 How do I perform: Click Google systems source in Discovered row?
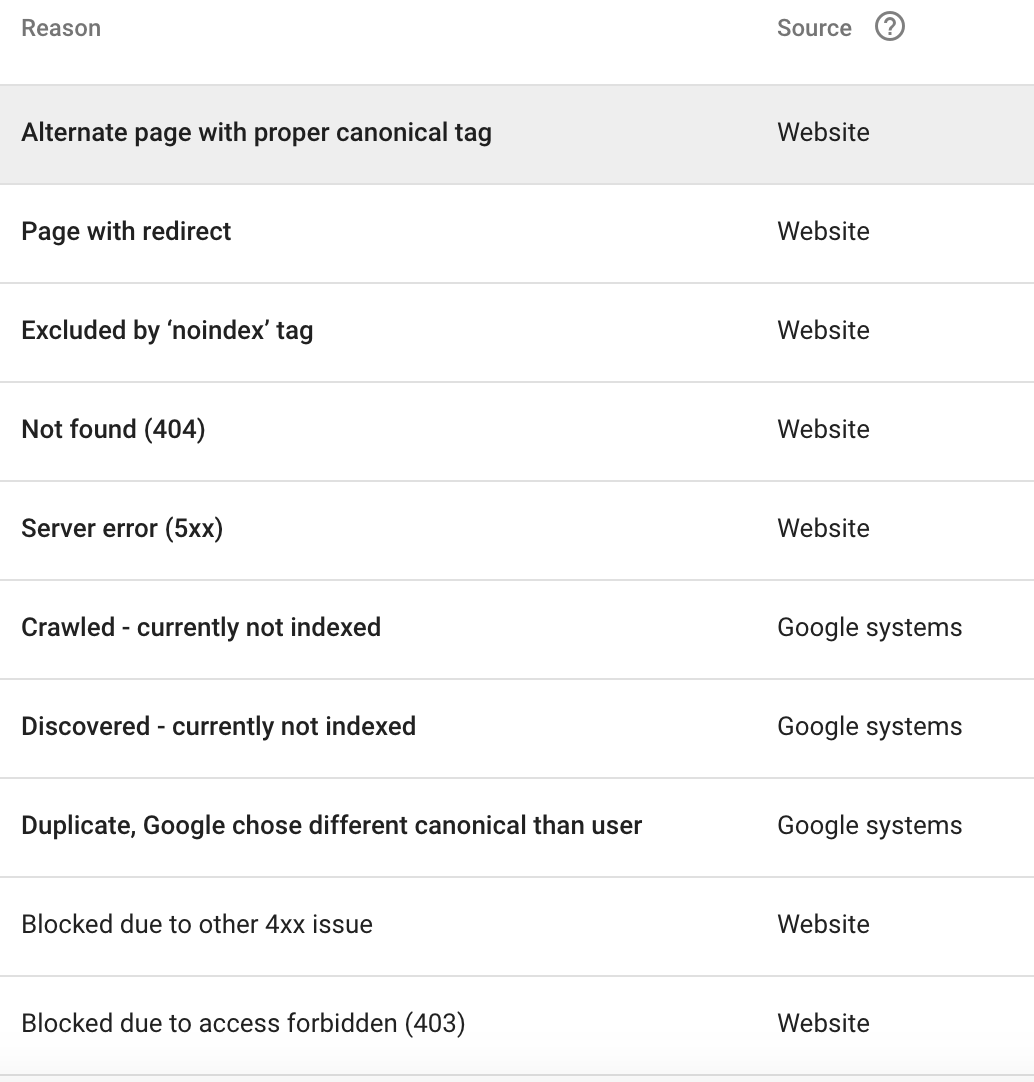click(870, 727)
